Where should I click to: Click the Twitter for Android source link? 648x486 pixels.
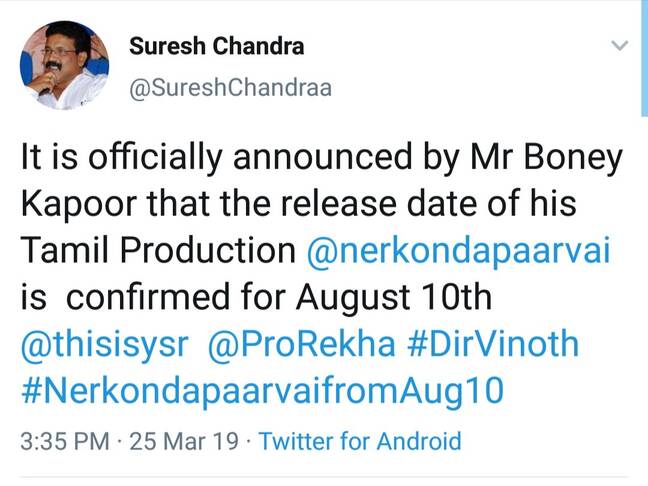point(360,441)
